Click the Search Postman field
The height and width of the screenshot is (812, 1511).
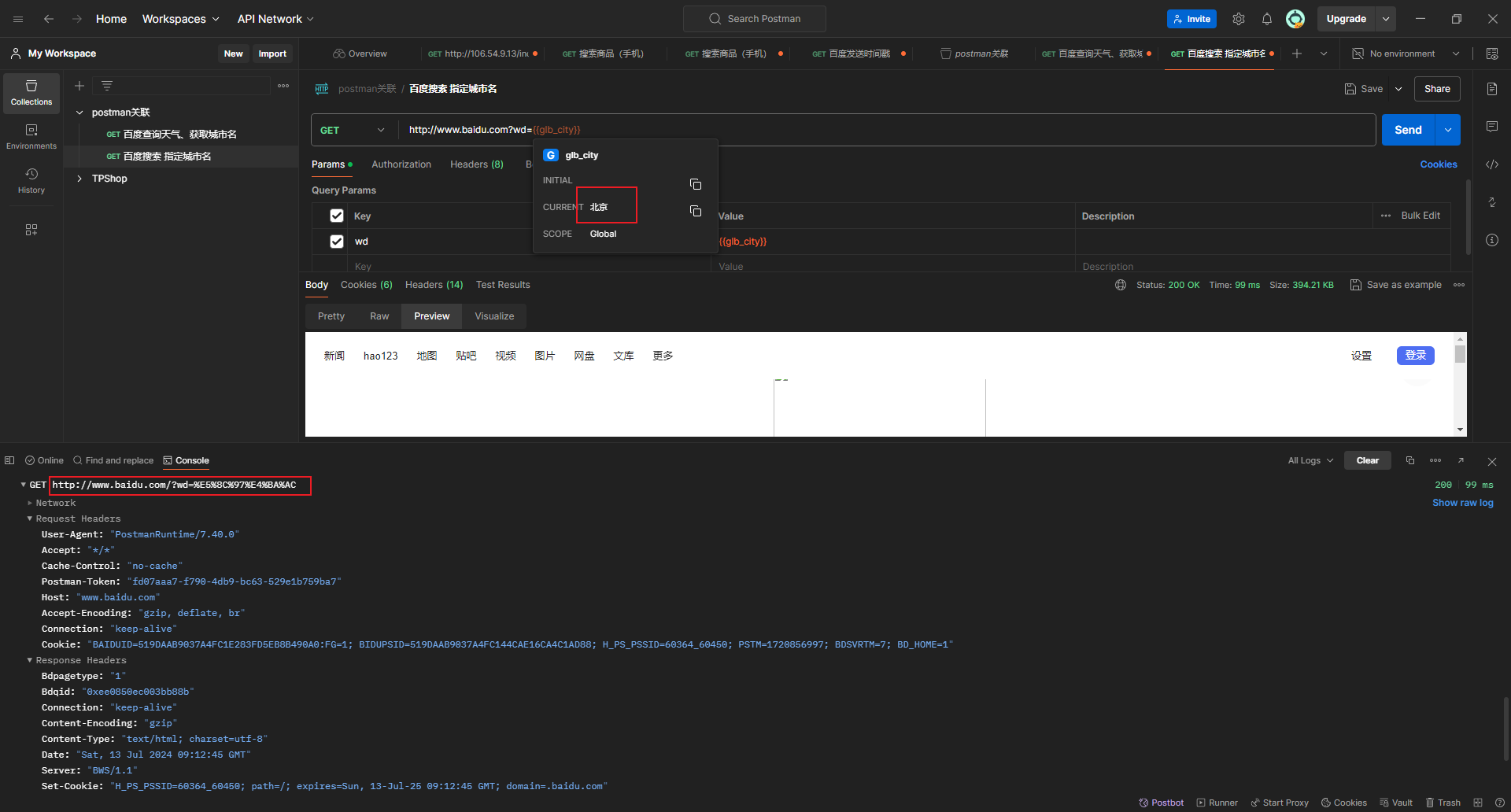pos(755,19)
